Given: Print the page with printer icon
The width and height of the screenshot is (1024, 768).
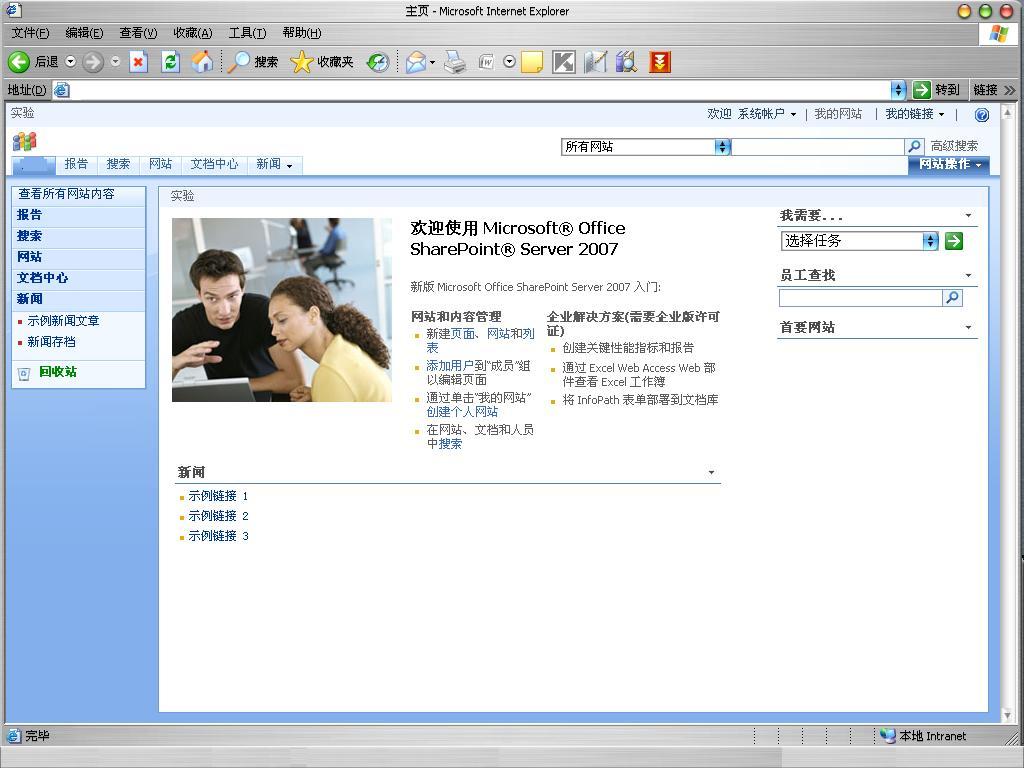Looking at the screenshot, I should click(455, 62).
